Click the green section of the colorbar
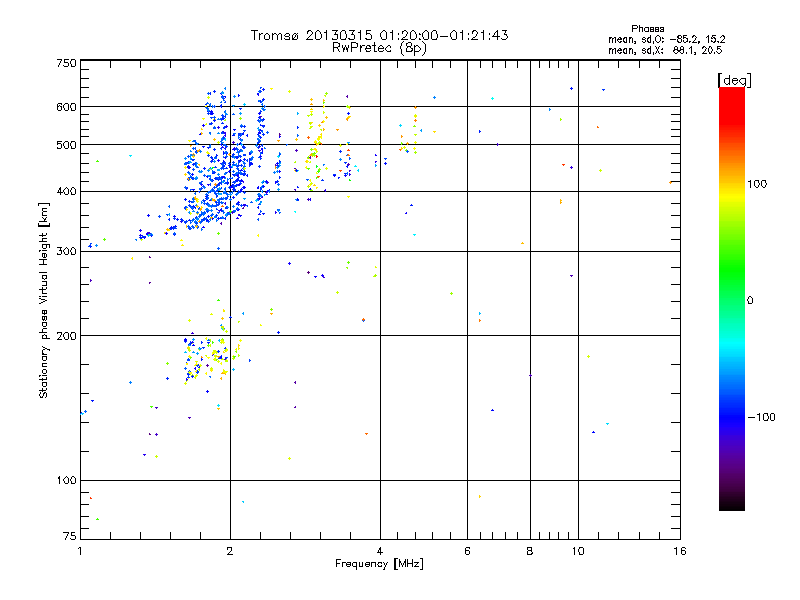Screen dimensions: 800x600 pyautogui.click(x=732, y=270)
